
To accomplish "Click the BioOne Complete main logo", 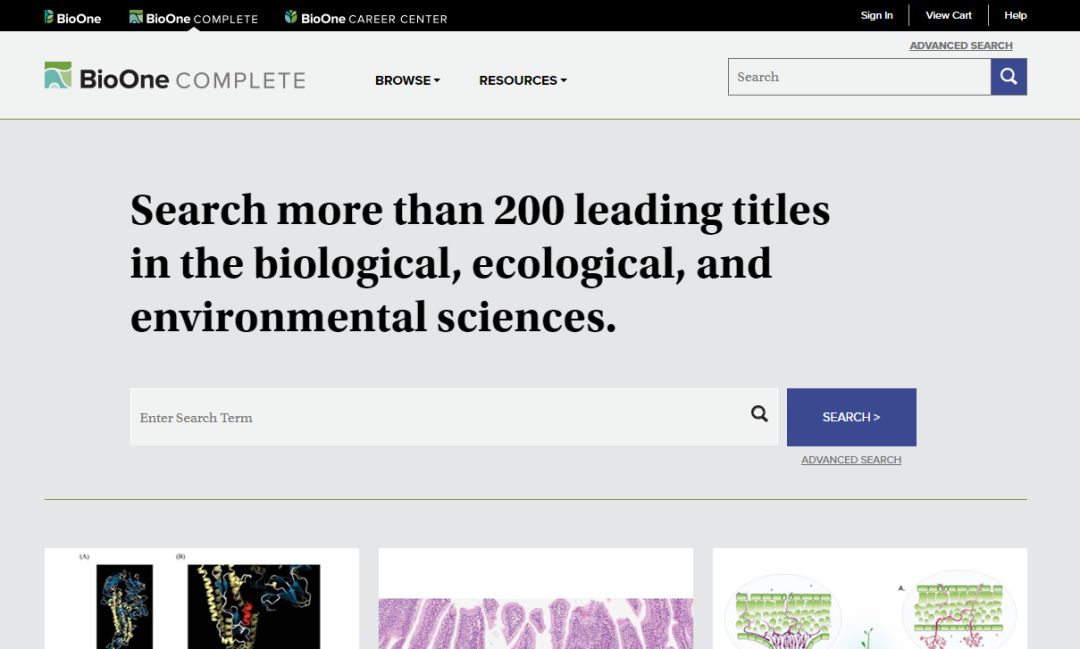I will (175, 77).
